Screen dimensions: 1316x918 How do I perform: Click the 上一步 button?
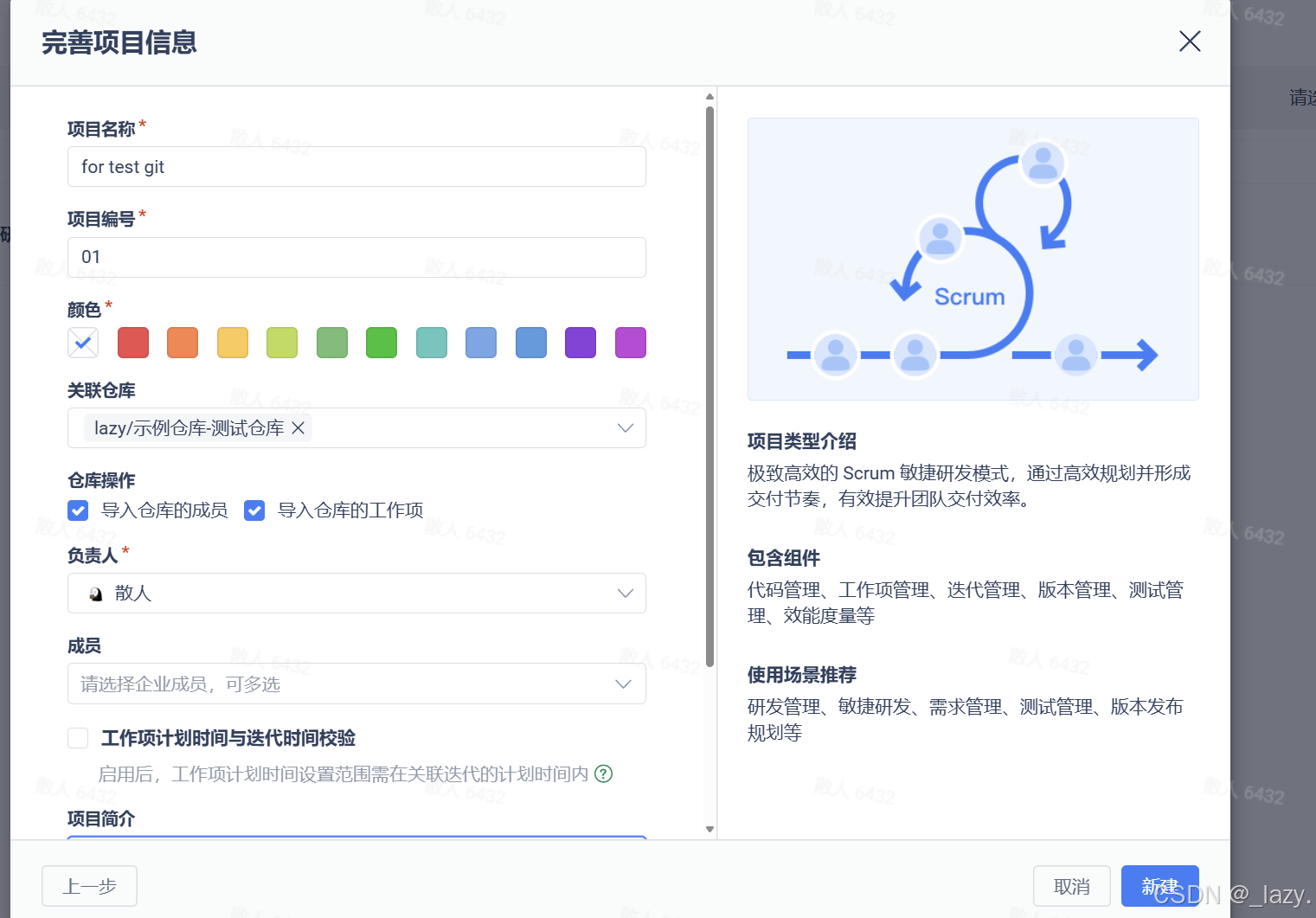coord(89,886)
